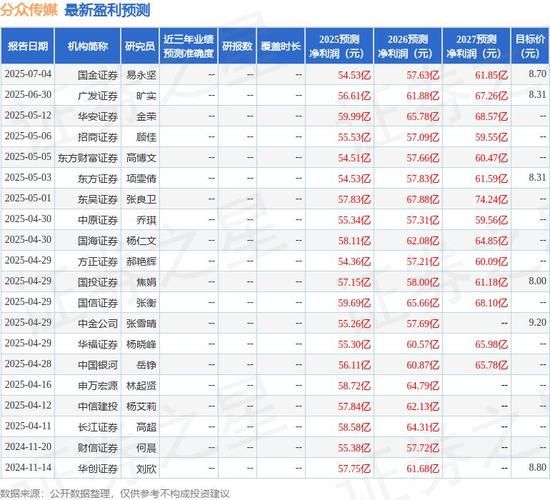
Task: Click the 覆盖时长 column header
Action: pyautogui.click(x=281, y=46)
